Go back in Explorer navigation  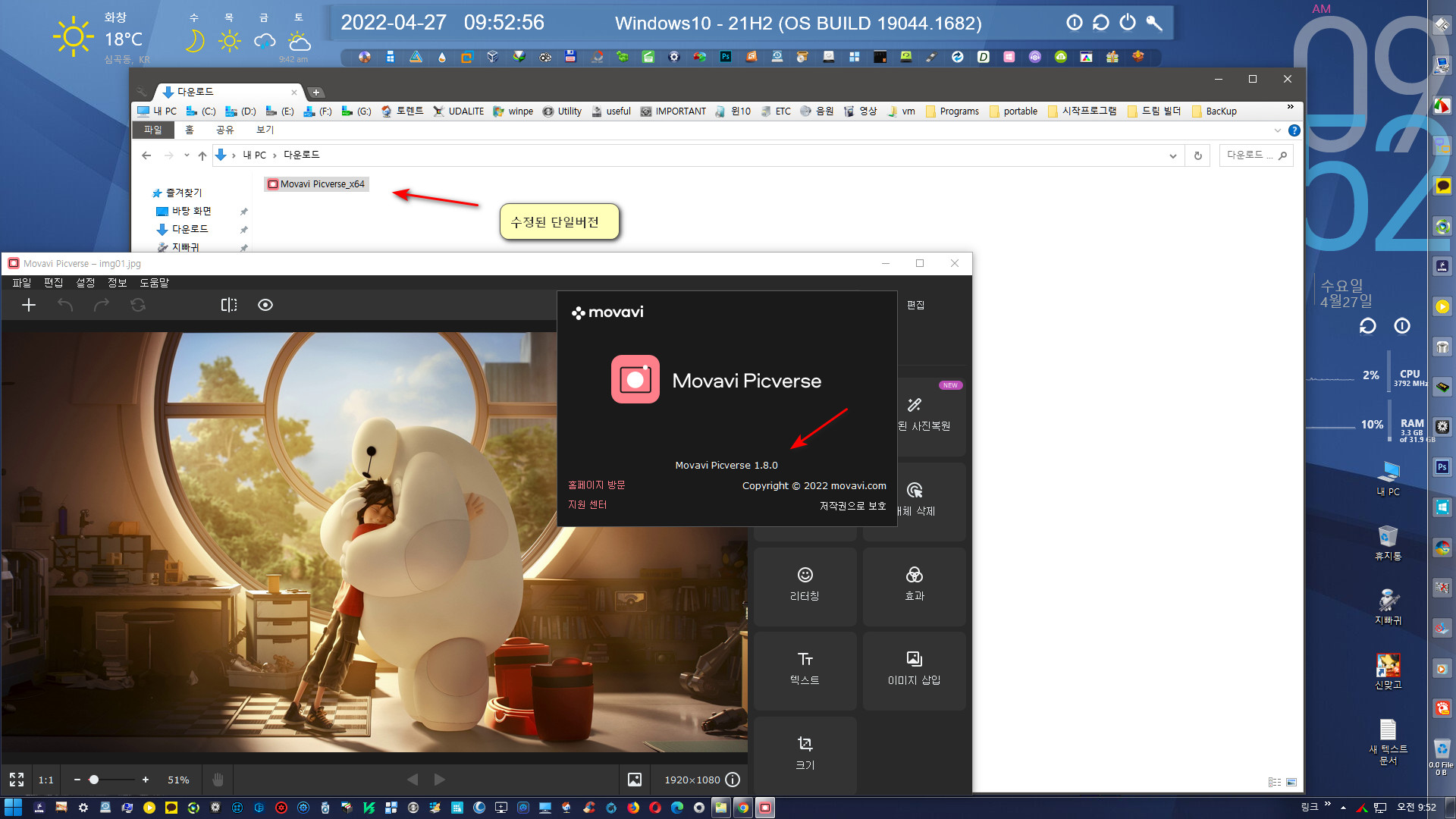tap(146, 155)
